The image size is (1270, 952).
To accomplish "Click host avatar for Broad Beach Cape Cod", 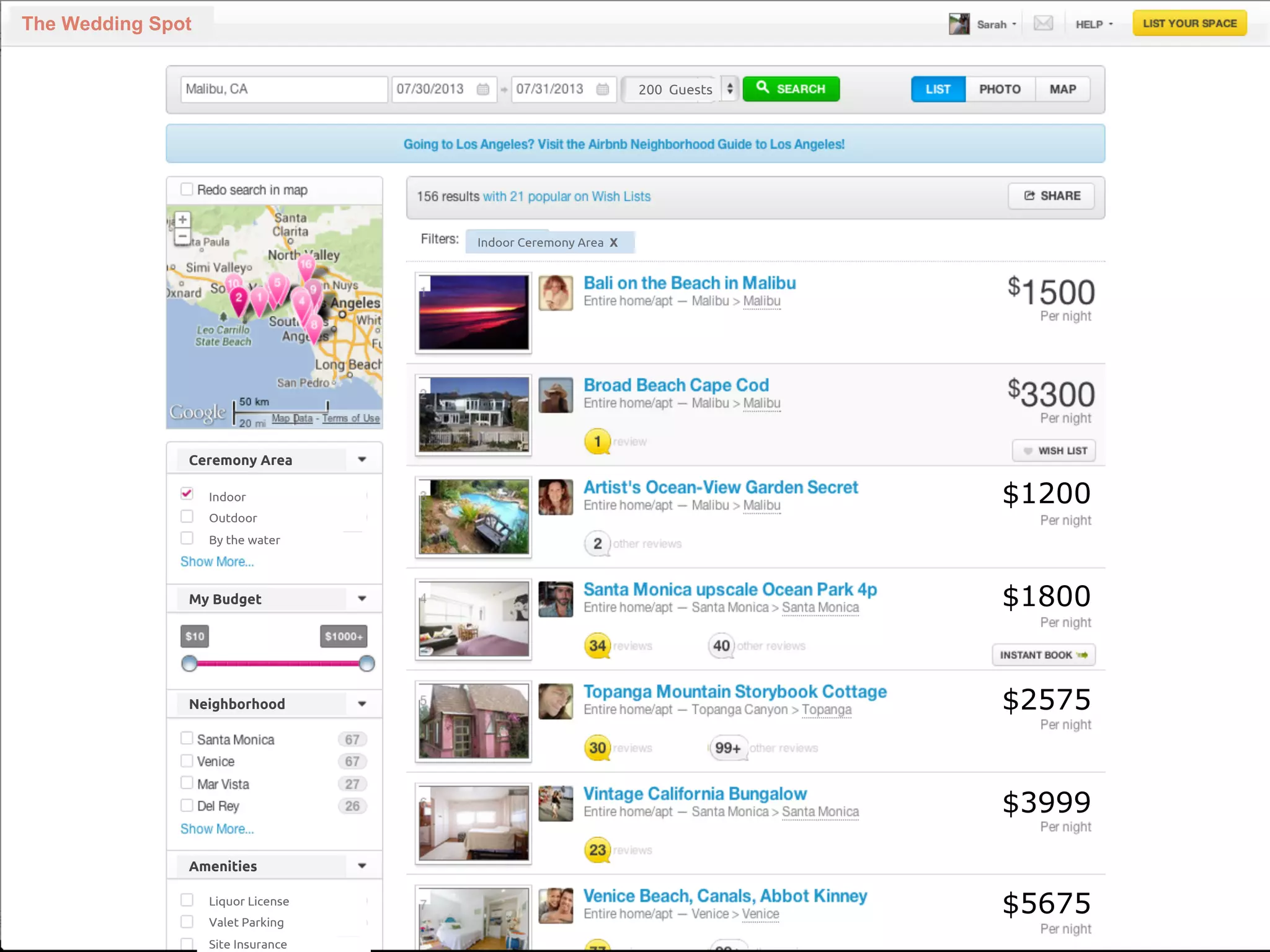I will [x=555, y=395].
